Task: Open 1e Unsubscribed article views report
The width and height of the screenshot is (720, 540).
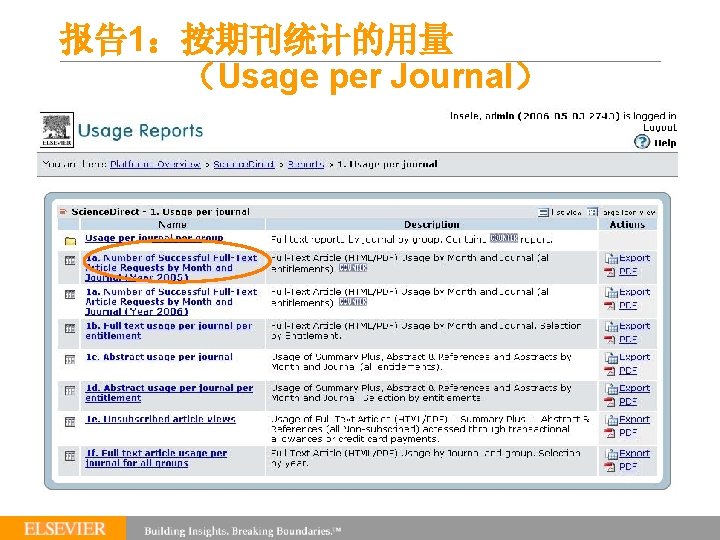Action: (x=161, y=419)
